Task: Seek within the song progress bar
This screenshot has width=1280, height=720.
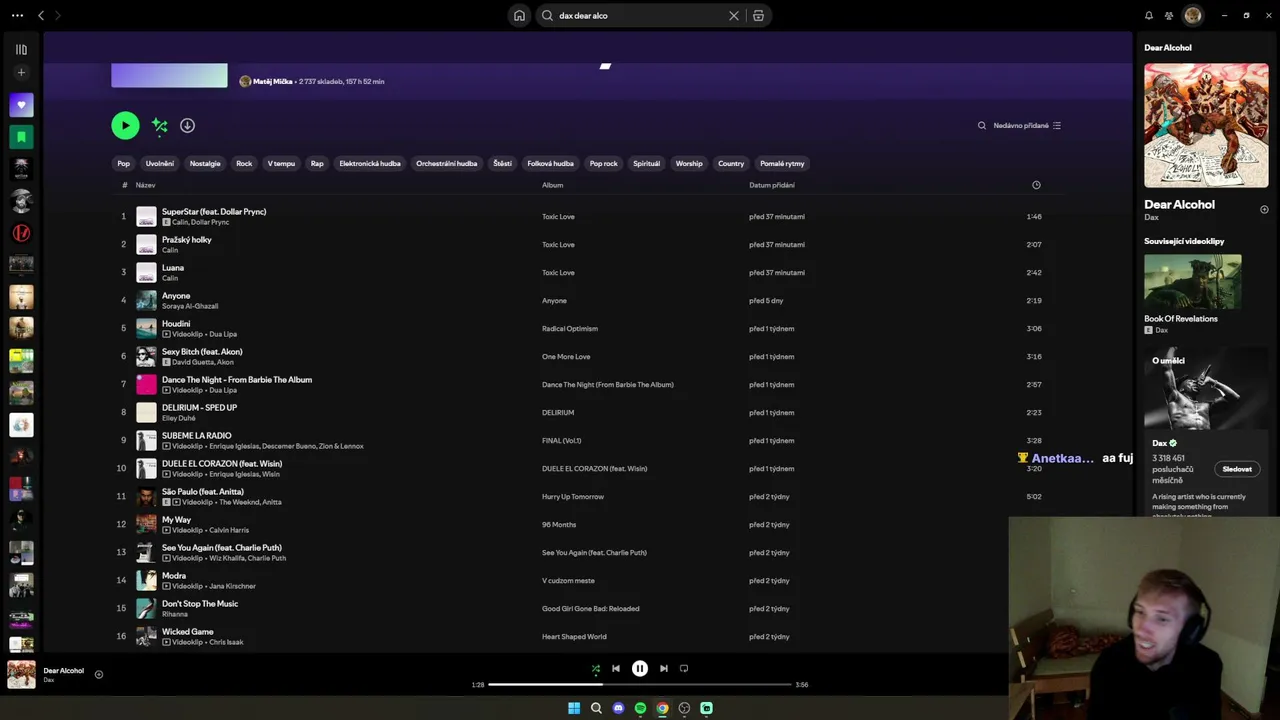Action: (640, 685)
